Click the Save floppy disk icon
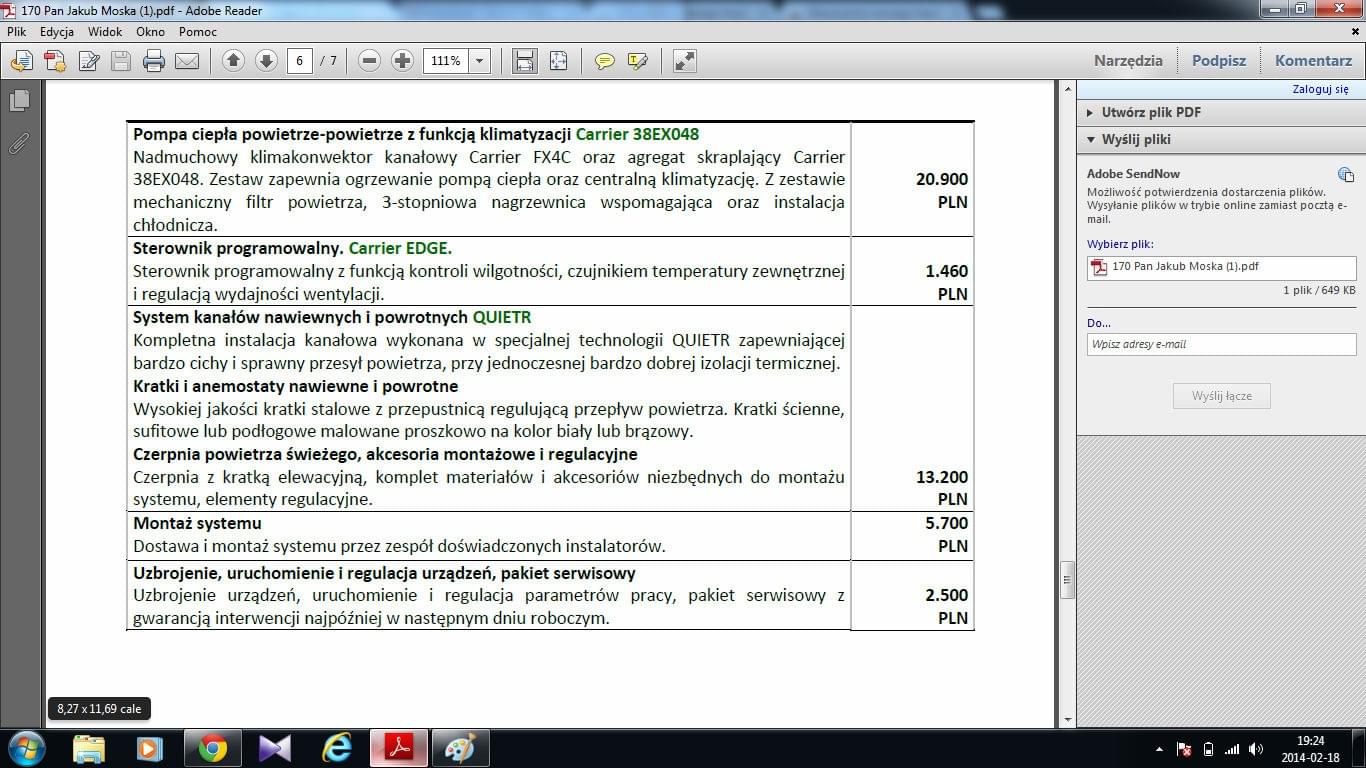1366x768 pixels. click(121, 61)
